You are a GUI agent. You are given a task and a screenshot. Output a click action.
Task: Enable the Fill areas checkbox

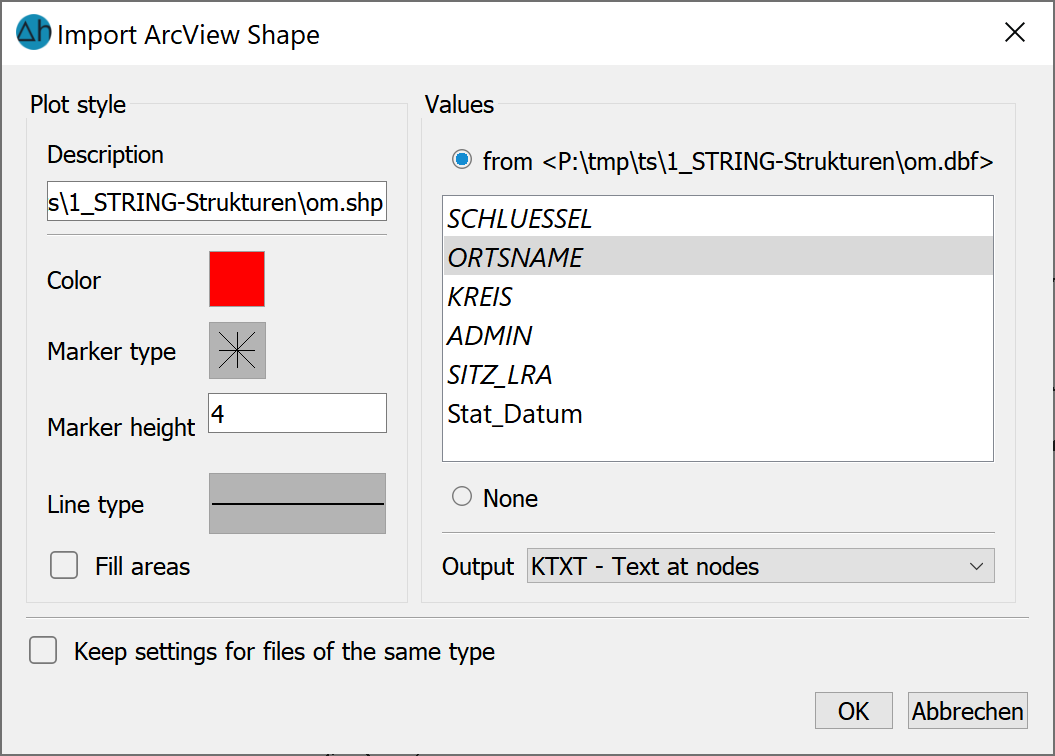[x=64, y=566]
